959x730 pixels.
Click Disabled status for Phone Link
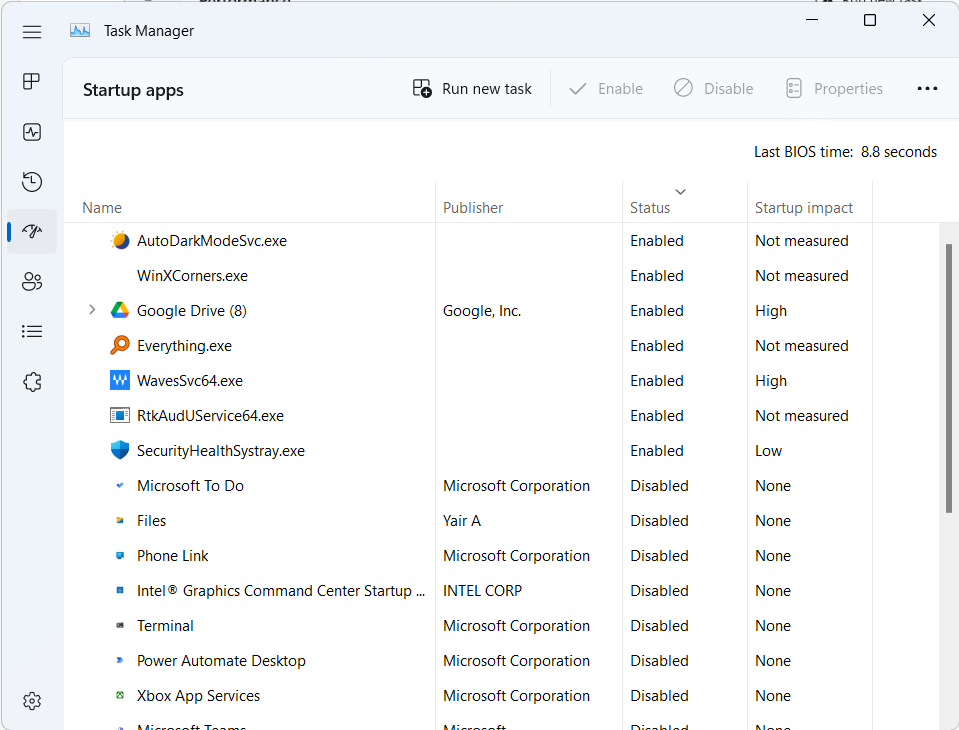click(x=659, y=556)
